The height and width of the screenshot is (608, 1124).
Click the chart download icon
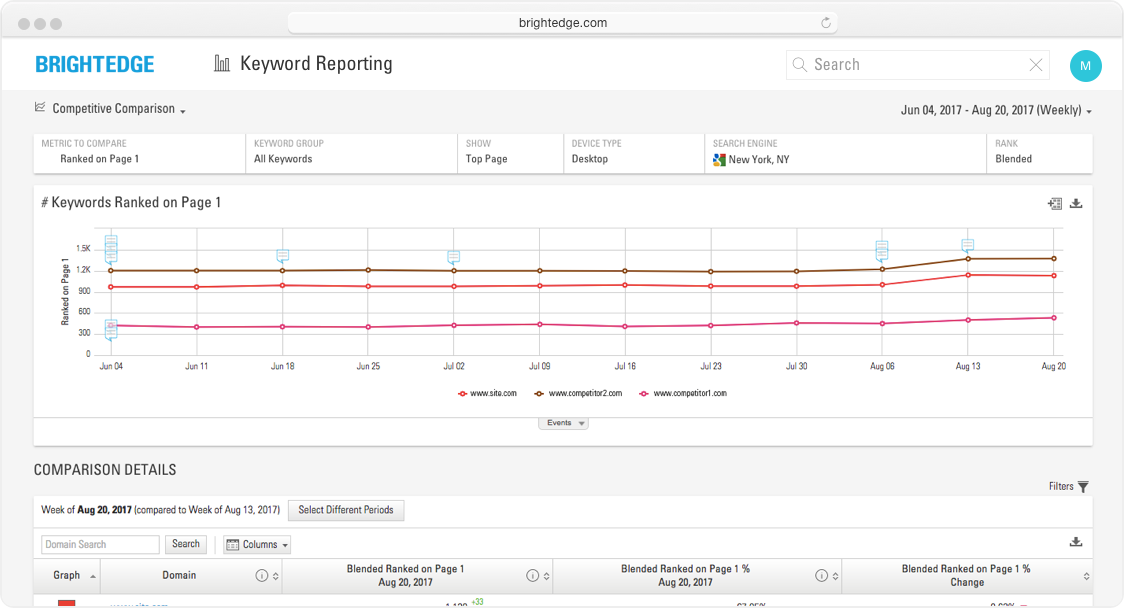coord(1076,203)
